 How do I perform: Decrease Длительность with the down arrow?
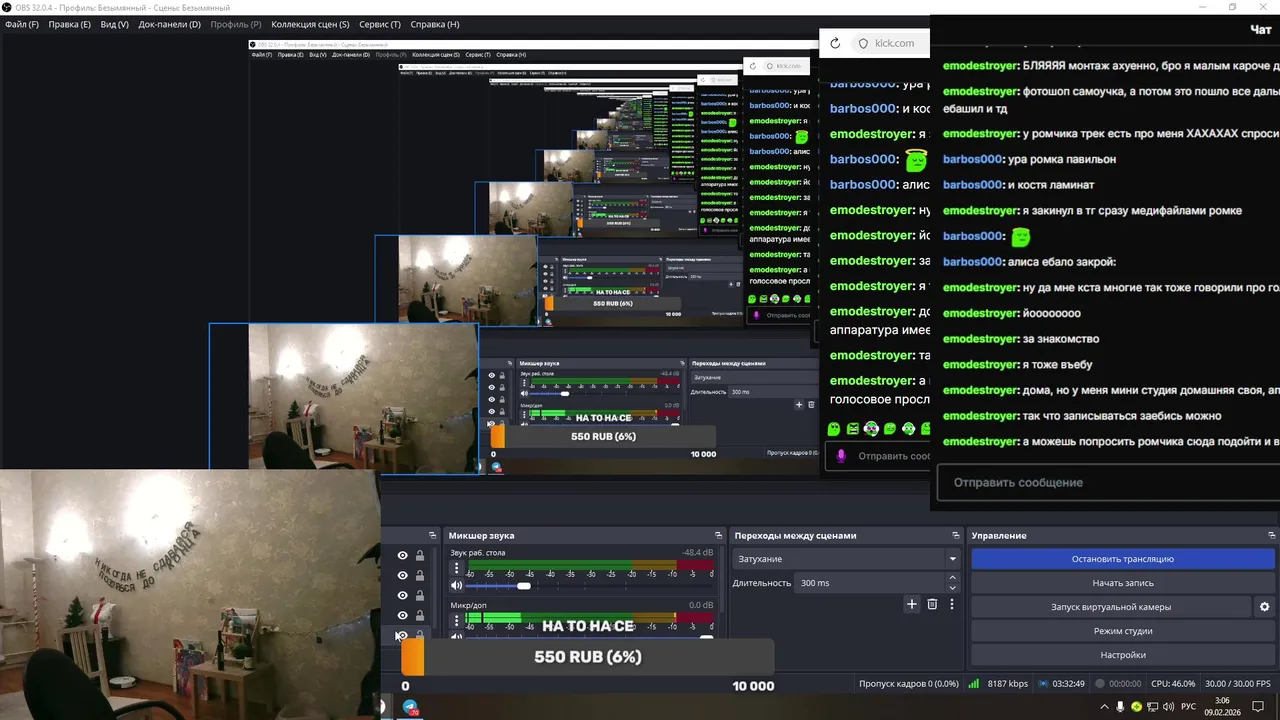pyautogui.click(x=952, y=588)
